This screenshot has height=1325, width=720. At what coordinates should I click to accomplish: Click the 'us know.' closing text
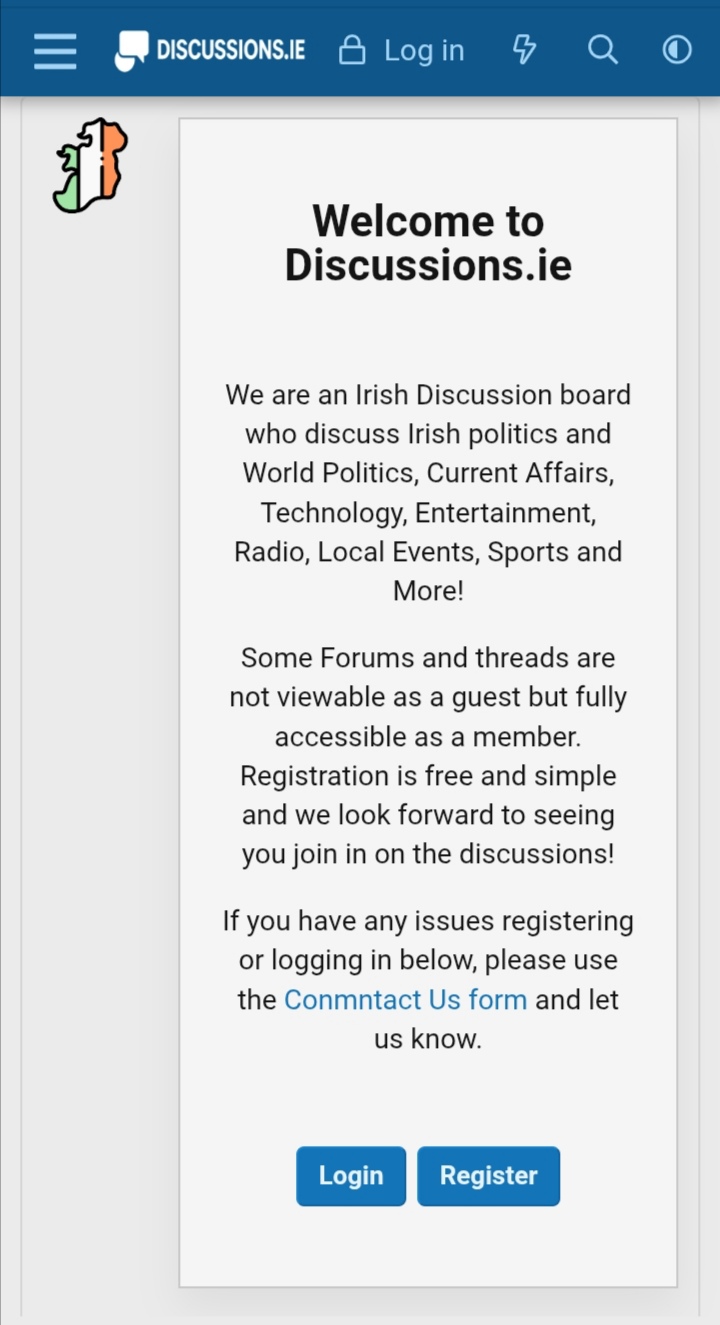point(428,1038)
